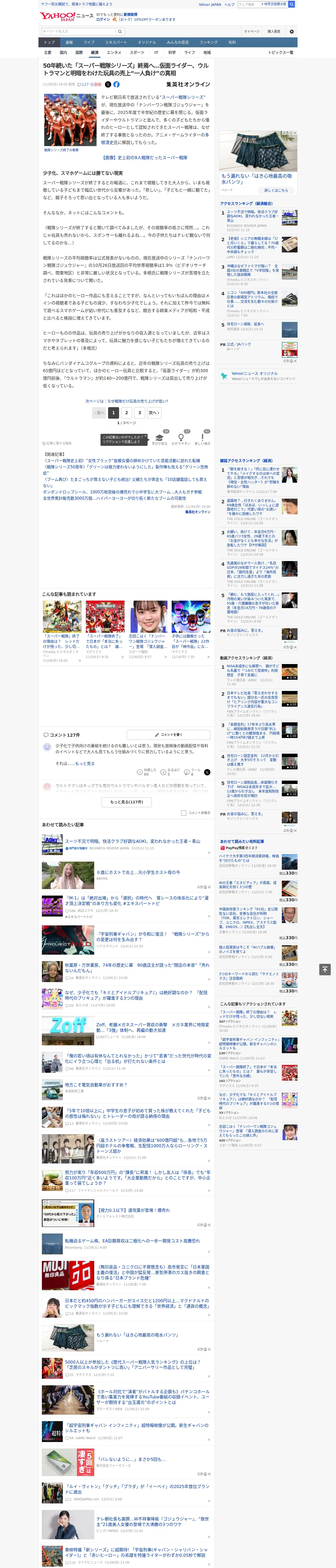This screenshot has width=336, height=1568.
Task: Open the スーツ不況で明暗 AOKI recommended article
Action: tap(132, 841)
